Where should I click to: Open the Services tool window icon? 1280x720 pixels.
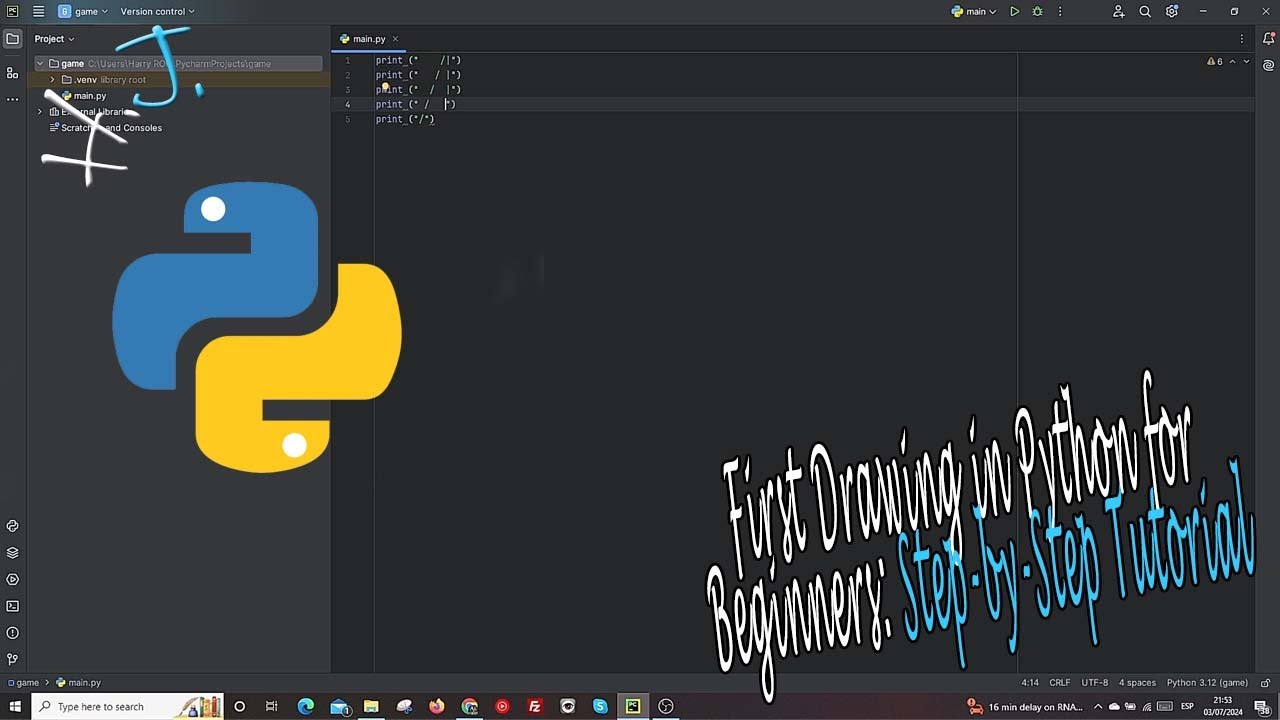pos(12,579)
